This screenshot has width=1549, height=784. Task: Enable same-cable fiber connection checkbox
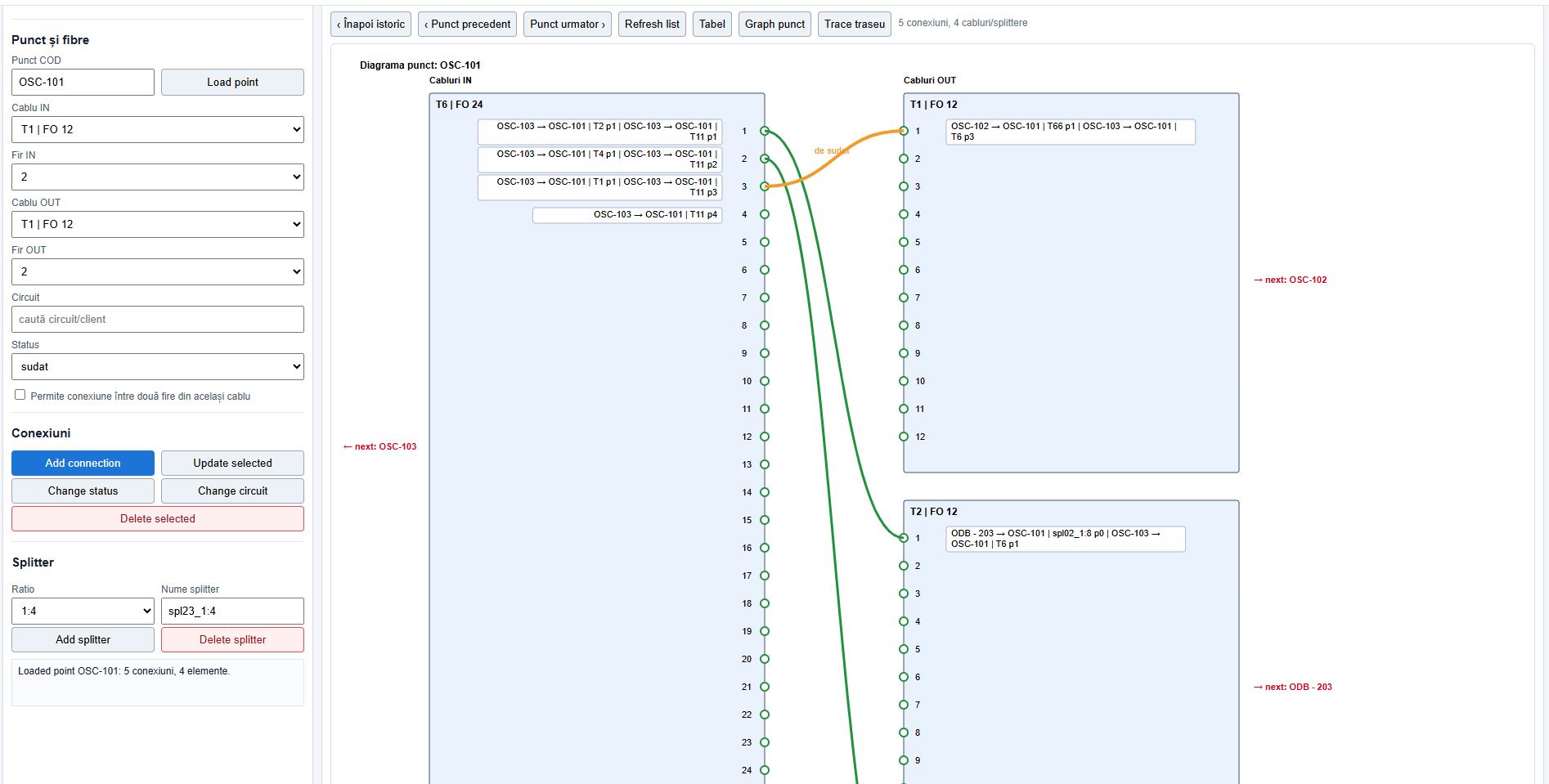[x=20, y=395]
